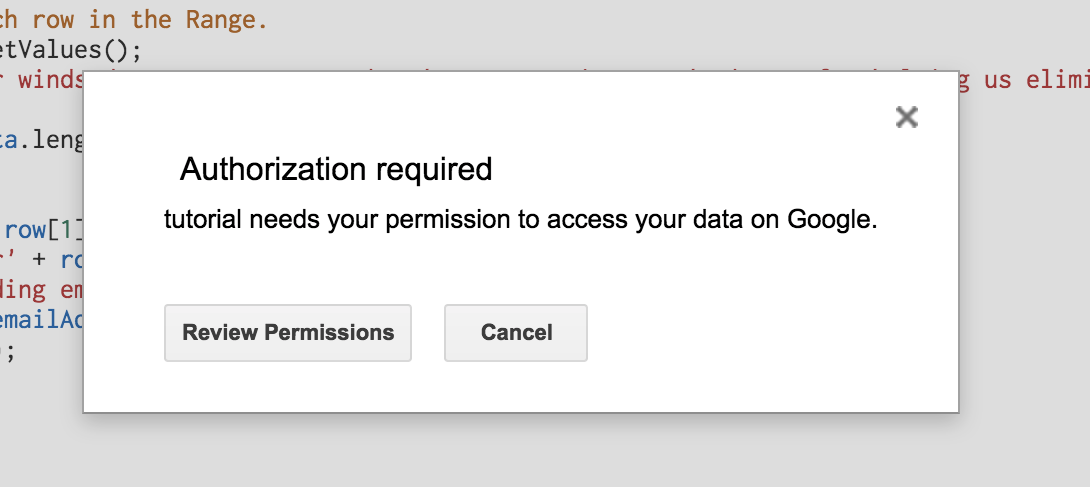Click the 'ding em' comment fragment
The image size is (1090, 487).
[40, 291]
